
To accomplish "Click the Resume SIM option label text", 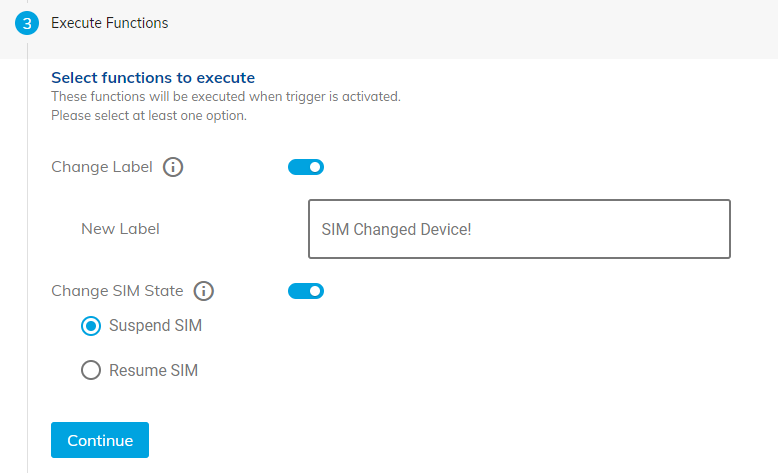I will coord(153,371).
